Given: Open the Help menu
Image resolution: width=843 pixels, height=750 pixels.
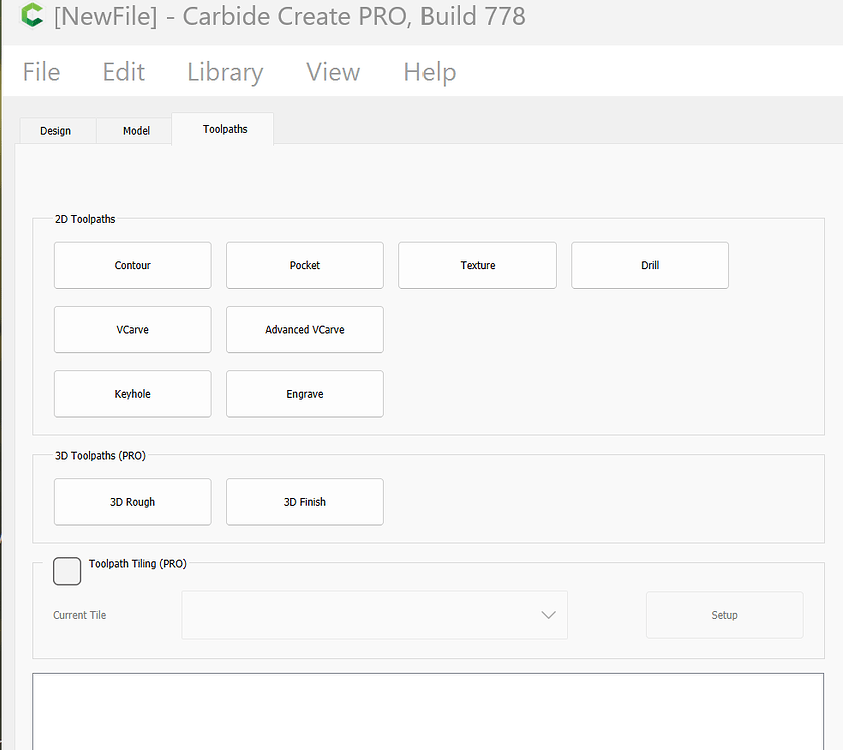Looking at the screenshot, I should tap(430, 73).
